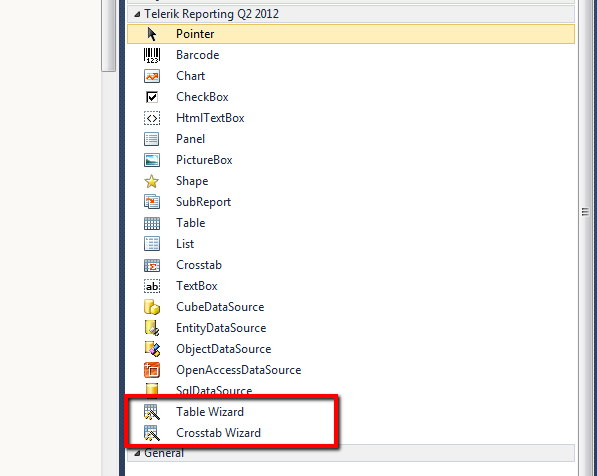Image resolution: width=597 pixels, height=476 pixels.
Task: Click the Crosstab text label
Action: (199, 265)
